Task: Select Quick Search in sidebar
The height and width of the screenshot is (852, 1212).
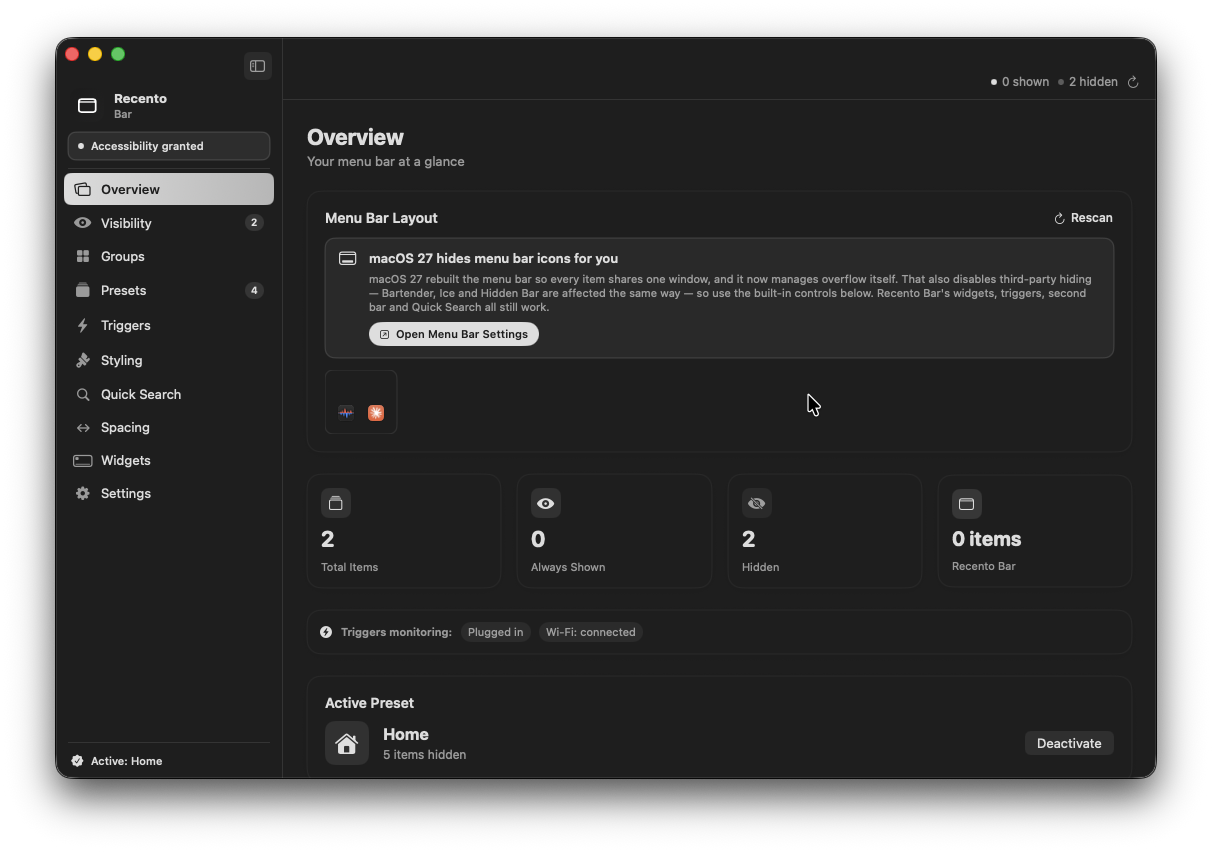Action: (x=169, y=394)
